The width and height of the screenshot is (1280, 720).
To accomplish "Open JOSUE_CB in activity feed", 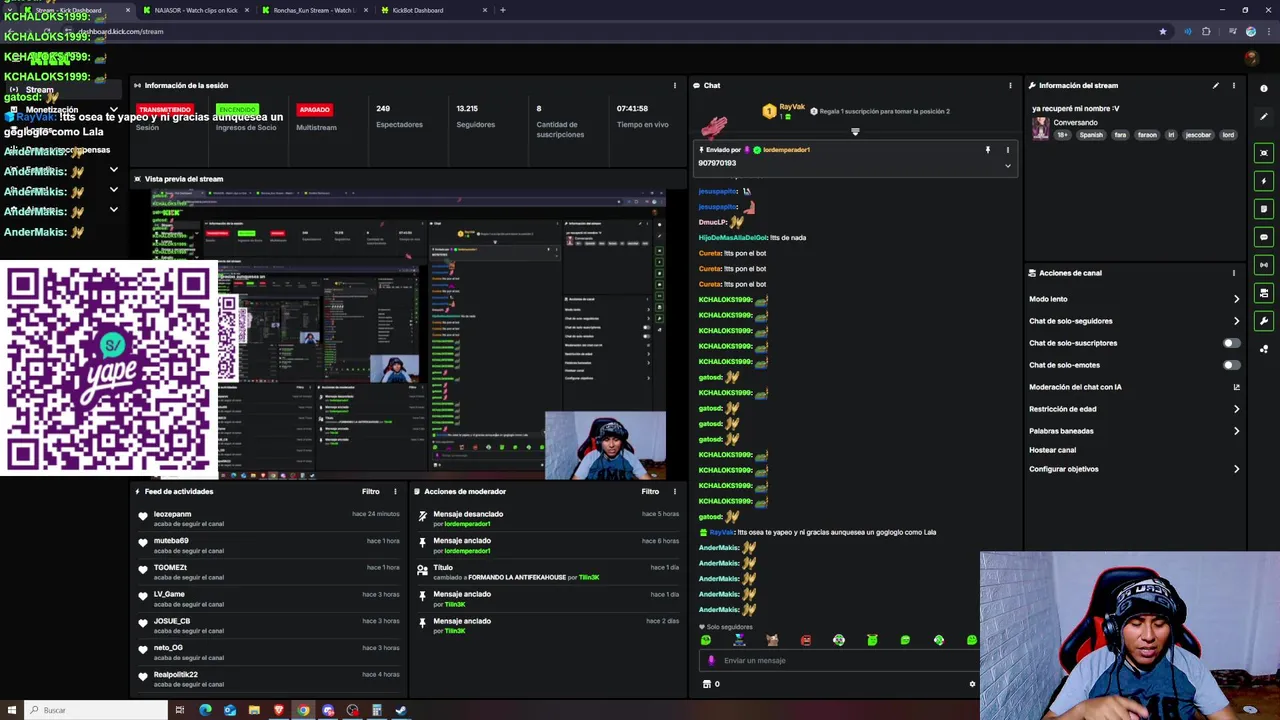I will tap(172, 621).
